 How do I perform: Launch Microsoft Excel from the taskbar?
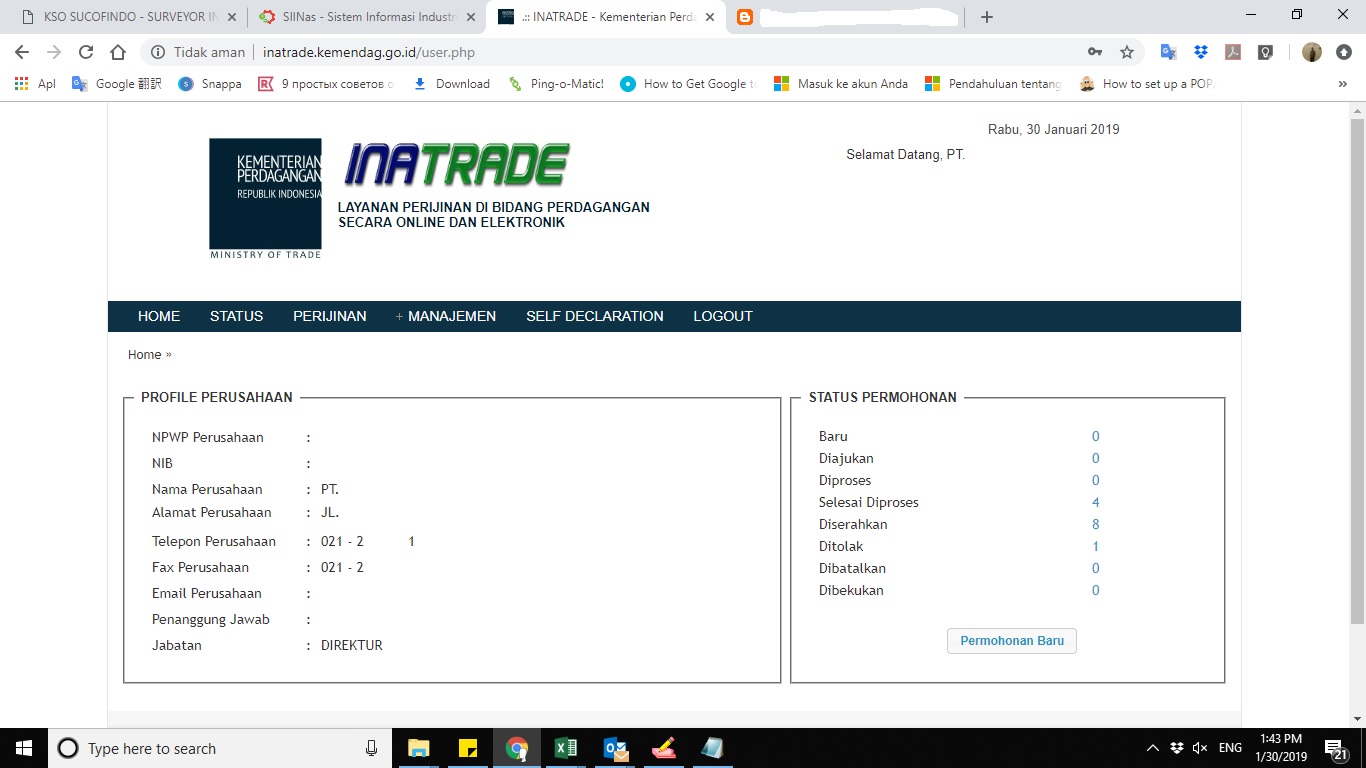(565, 748)
